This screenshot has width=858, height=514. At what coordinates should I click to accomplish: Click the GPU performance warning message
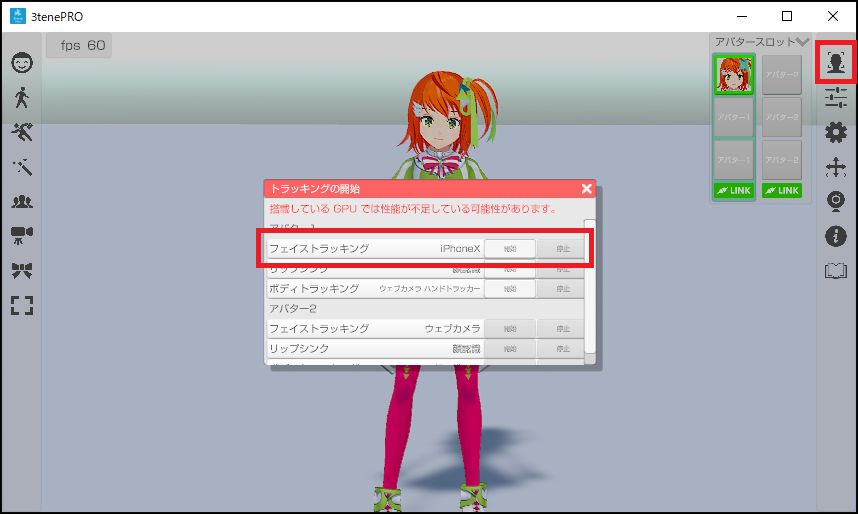(x=413, y=209)
